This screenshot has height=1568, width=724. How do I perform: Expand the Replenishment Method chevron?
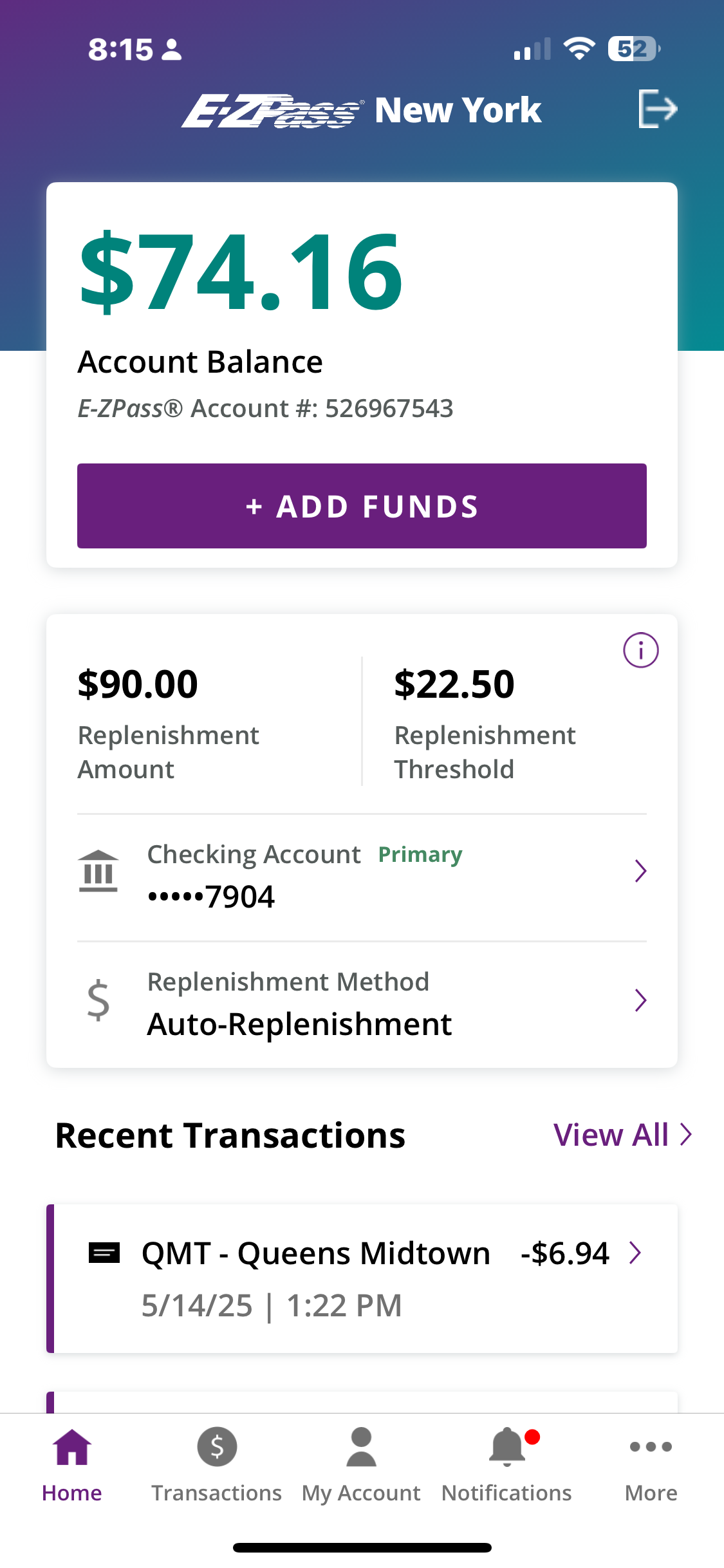coord(640,1000)
